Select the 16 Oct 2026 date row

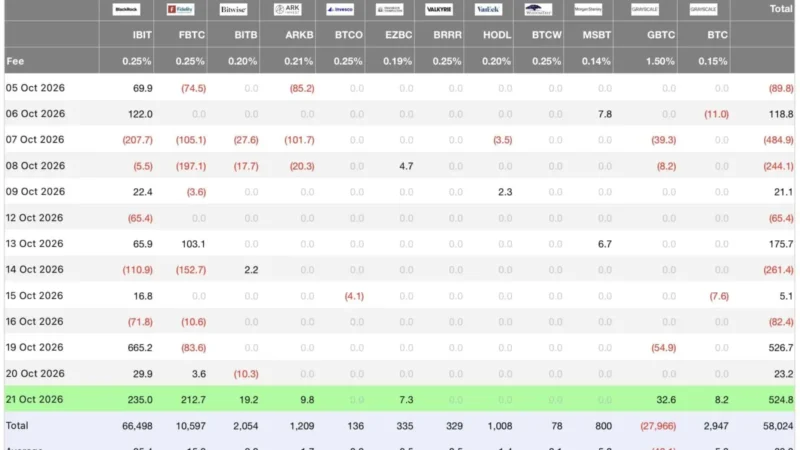(x=34, y=321)
